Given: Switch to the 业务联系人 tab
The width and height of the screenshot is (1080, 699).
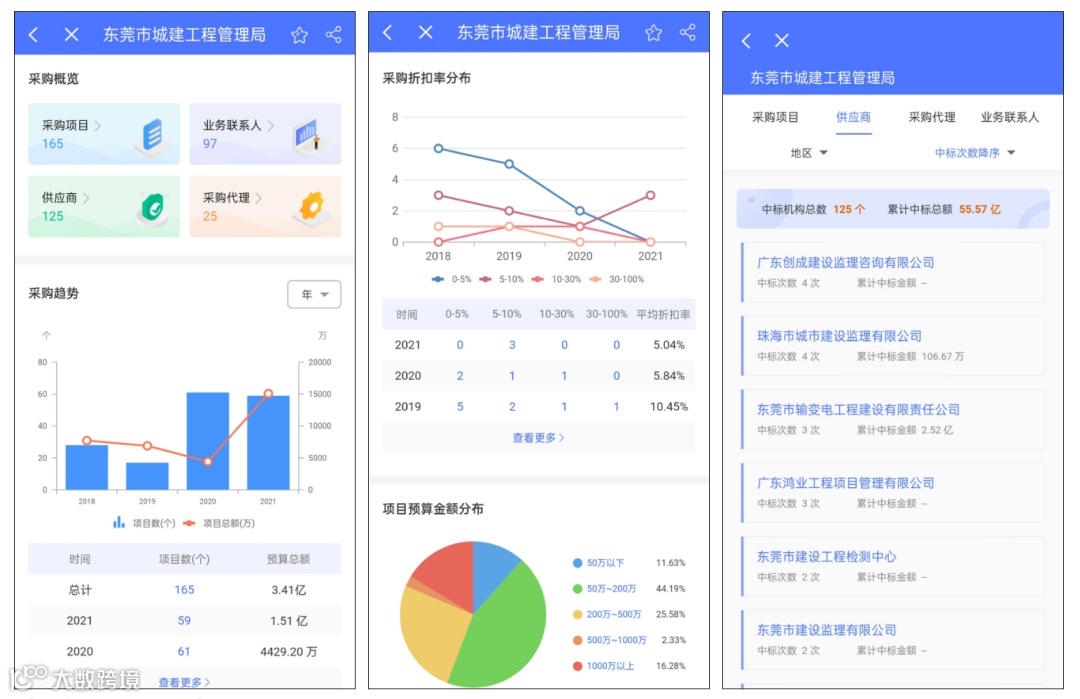Looking at the screenshot, I should (1010, 118).
